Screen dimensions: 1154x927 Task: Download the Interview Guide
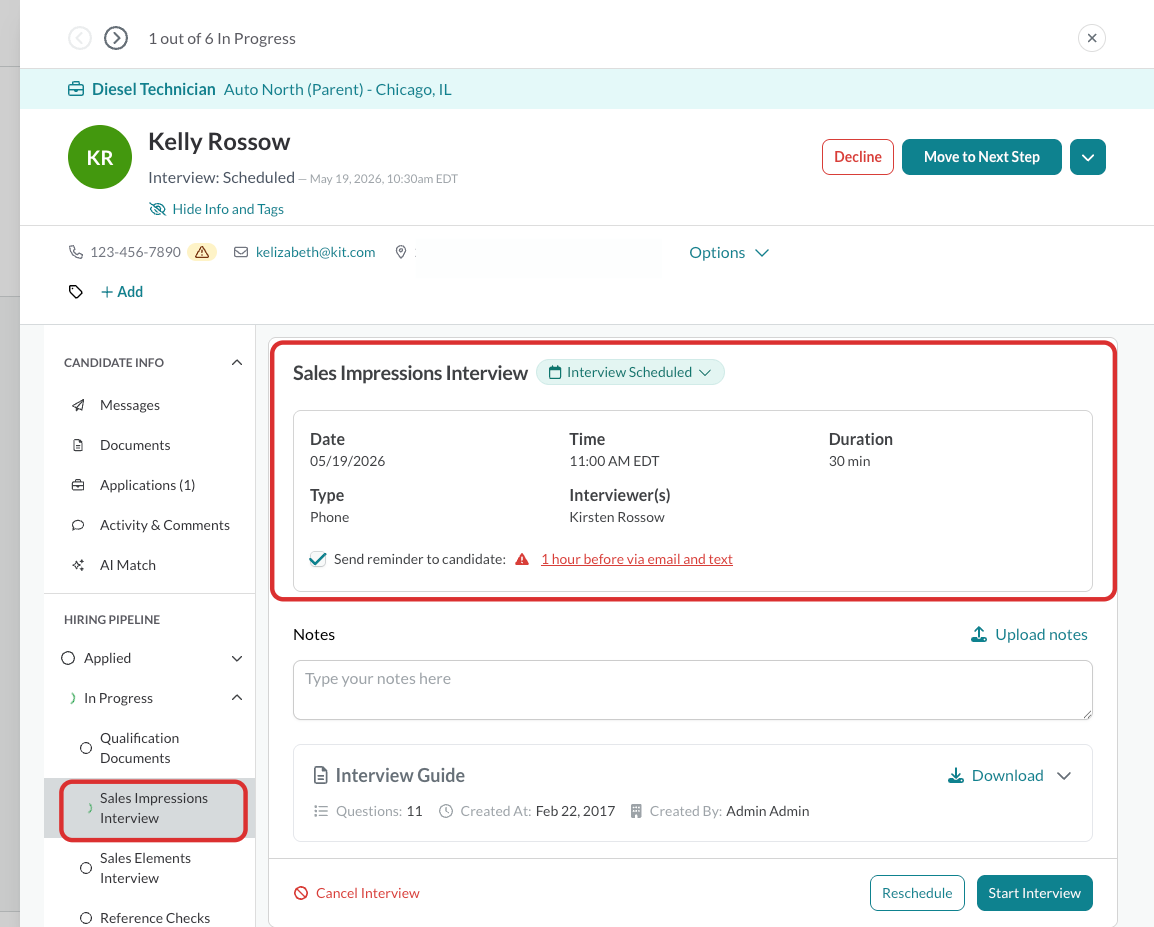pyautogui.click(x=995, y=775)
